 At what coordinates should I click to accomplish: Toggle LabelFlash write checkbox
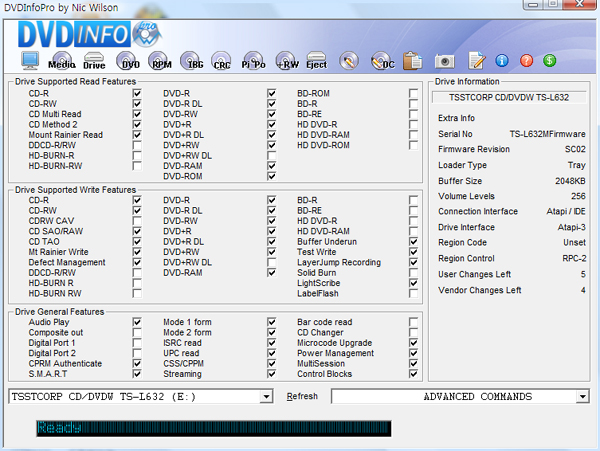413,293
